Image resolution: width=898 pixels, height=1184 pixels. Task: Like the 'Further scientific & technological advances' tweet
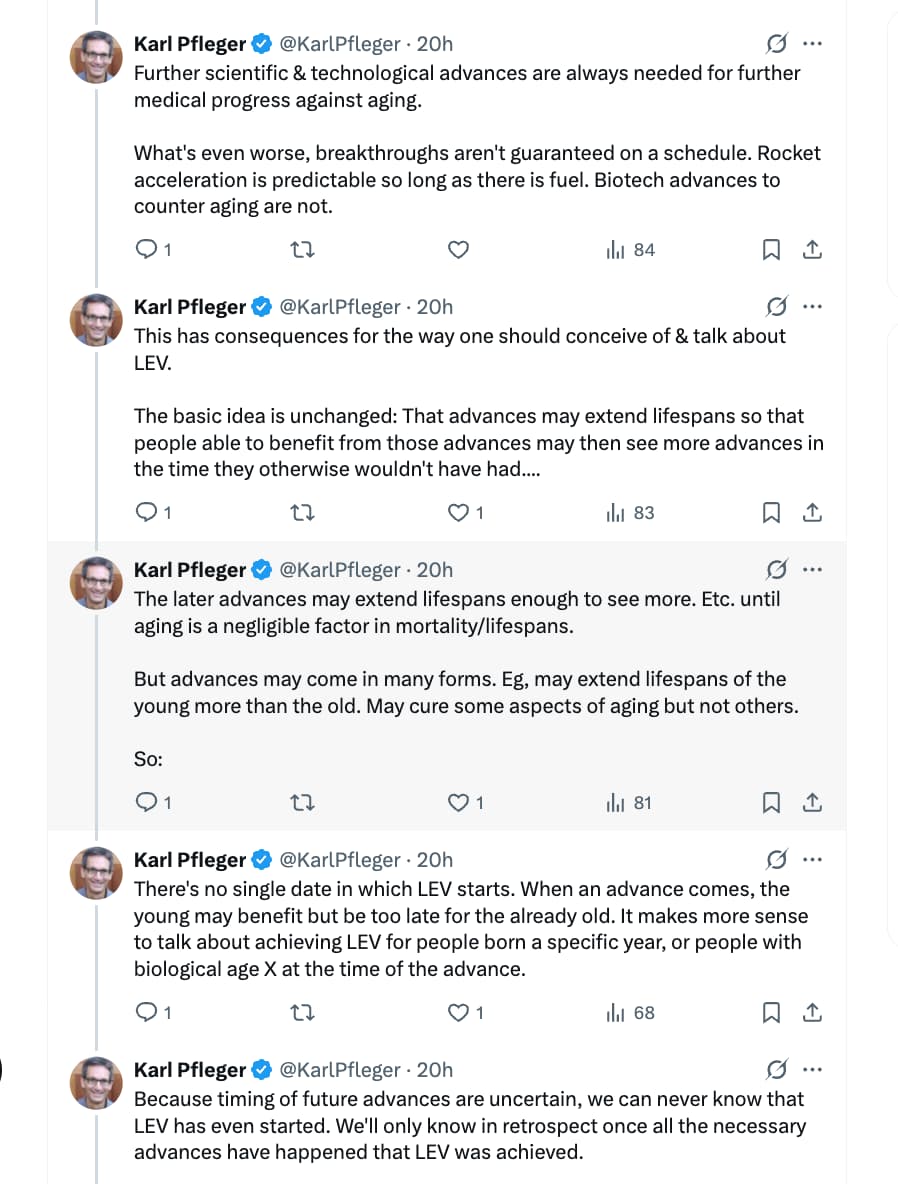point(458,250)
